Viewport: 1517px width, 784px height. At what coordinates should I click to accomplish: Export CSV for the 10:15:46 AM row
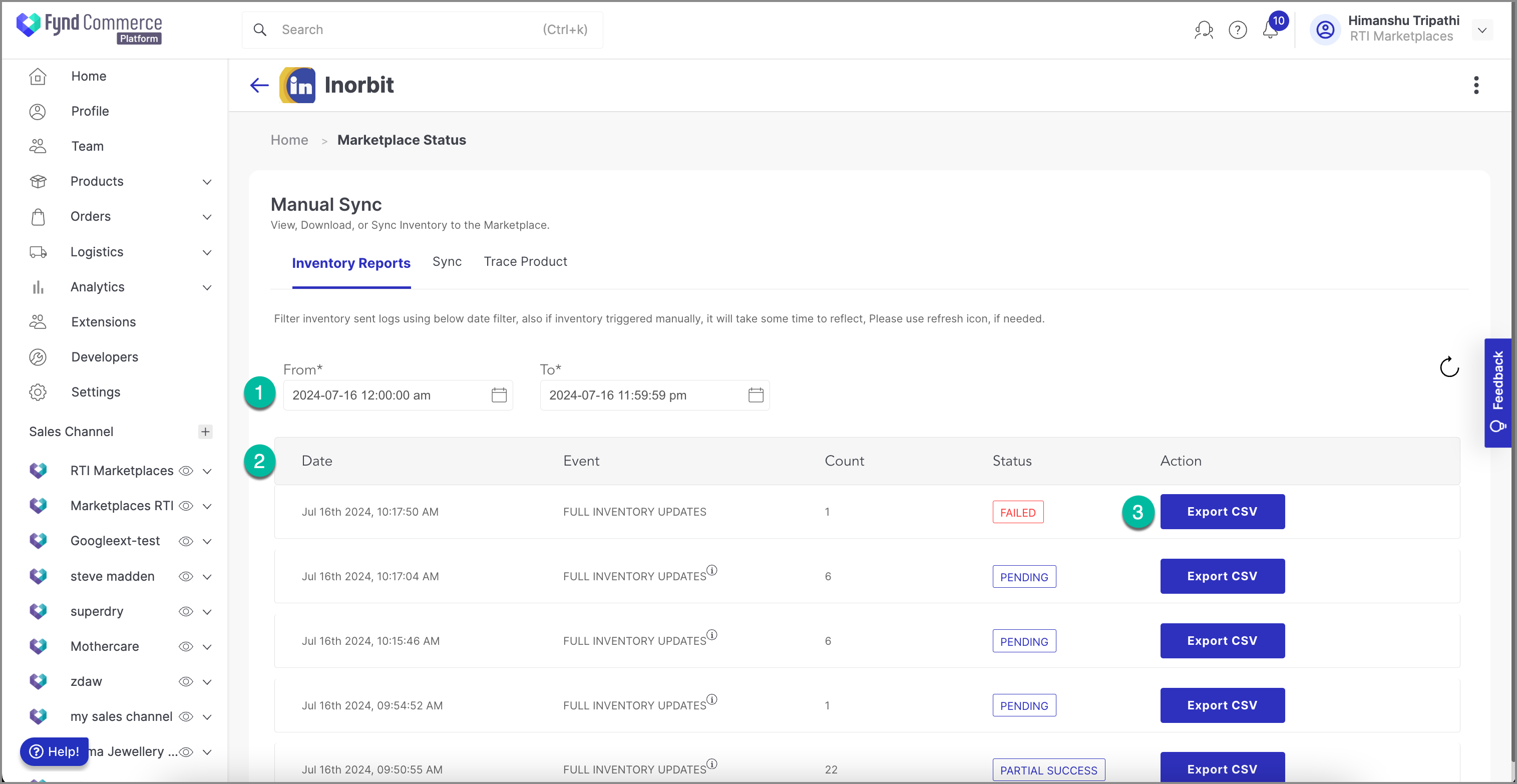(x=1222, y=640)
